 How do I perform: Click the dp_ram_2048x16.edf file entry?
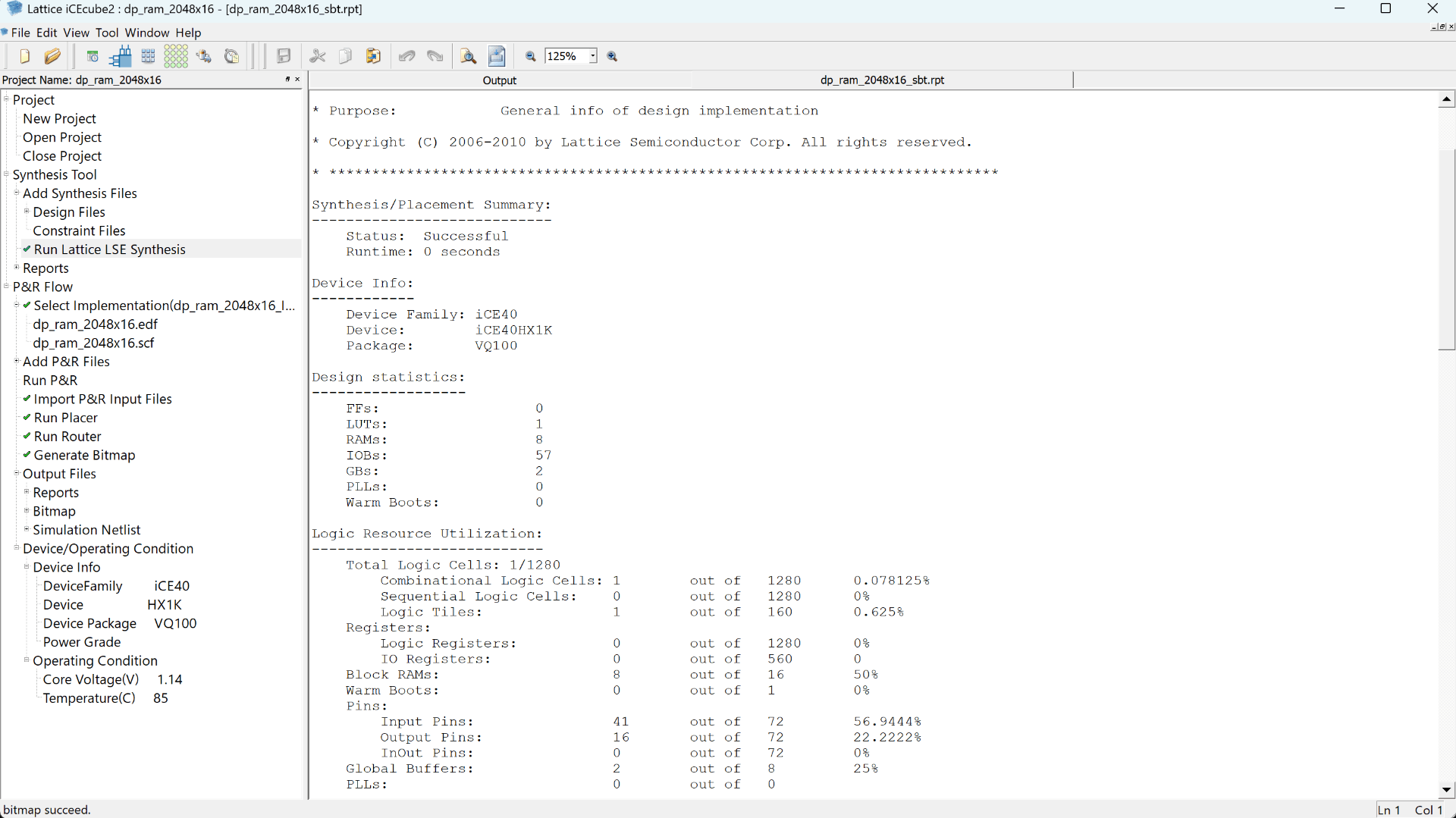point(95,324)
